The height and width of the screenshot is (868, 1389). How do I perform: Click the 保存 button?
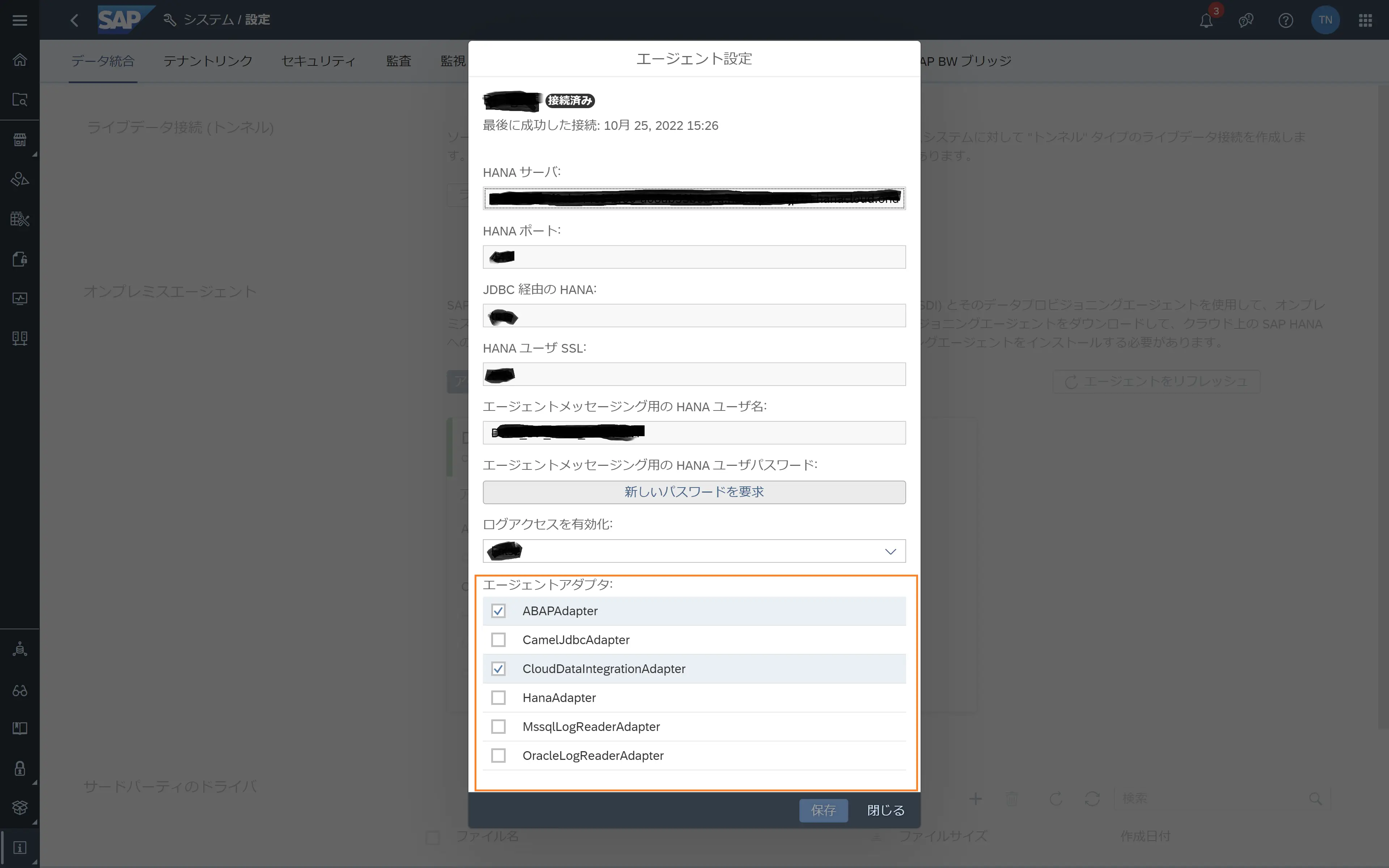click(x=823, y=810)
